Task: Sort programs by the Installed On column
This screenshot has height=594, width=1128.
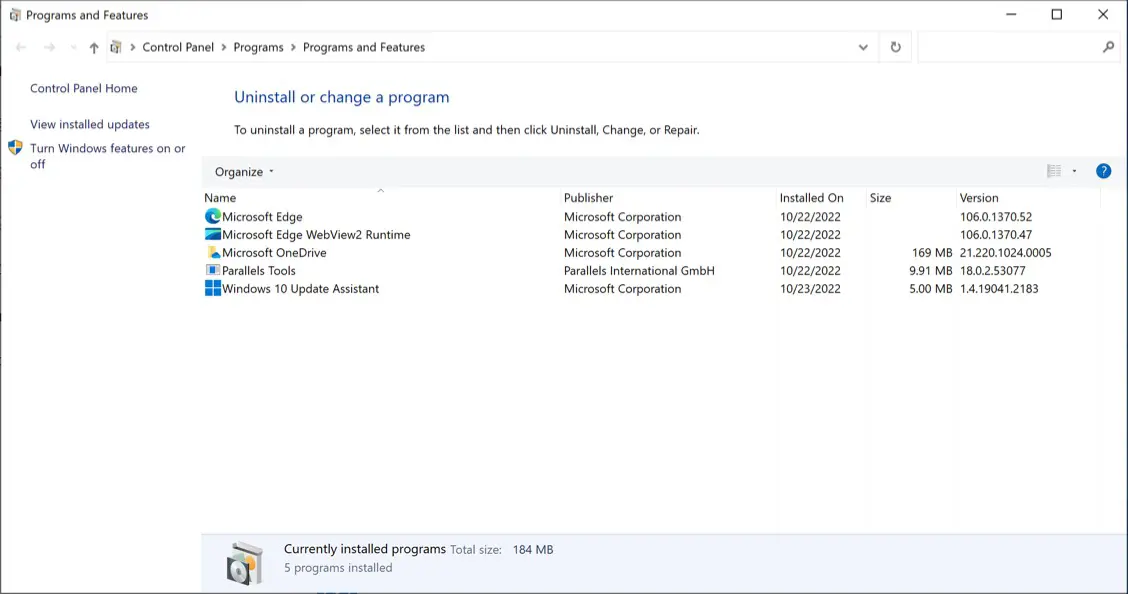Action: point(812,197)
